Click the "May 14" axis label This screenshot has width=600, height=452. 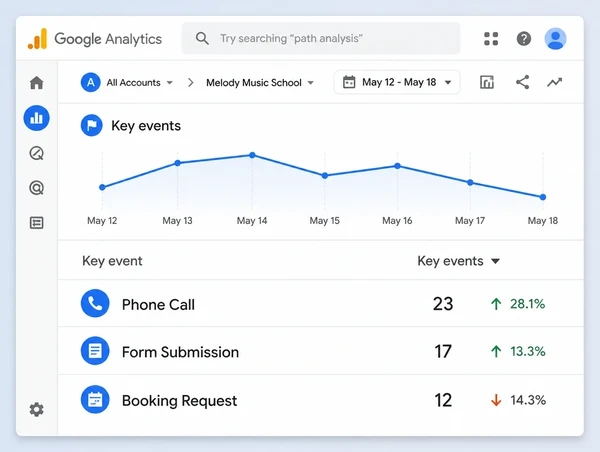point(252,221)
